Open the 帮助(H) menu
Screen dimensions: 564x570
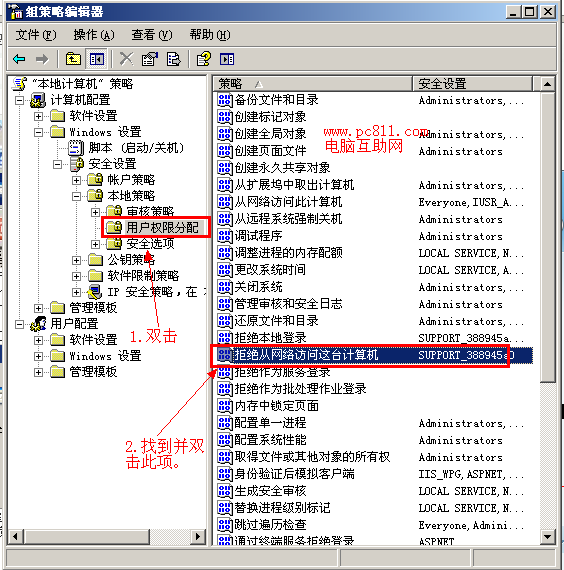210,35
